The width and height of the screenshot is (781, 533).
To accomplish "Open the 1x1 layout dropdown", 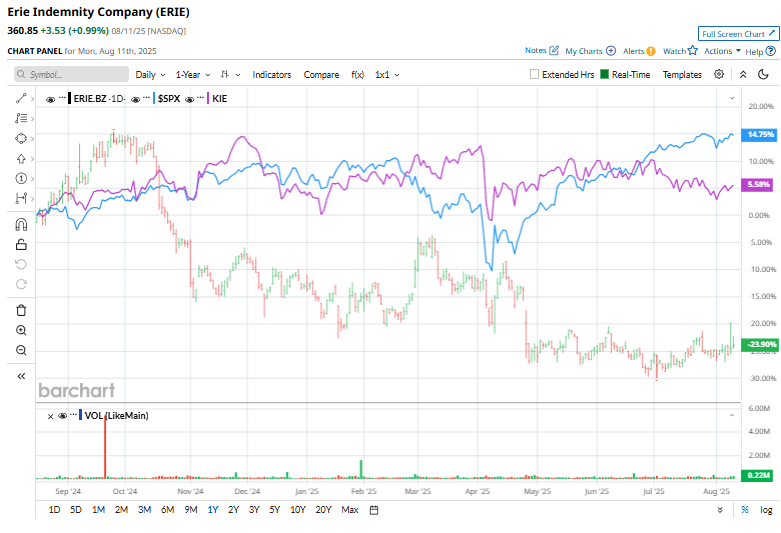I will click(387, 75).
